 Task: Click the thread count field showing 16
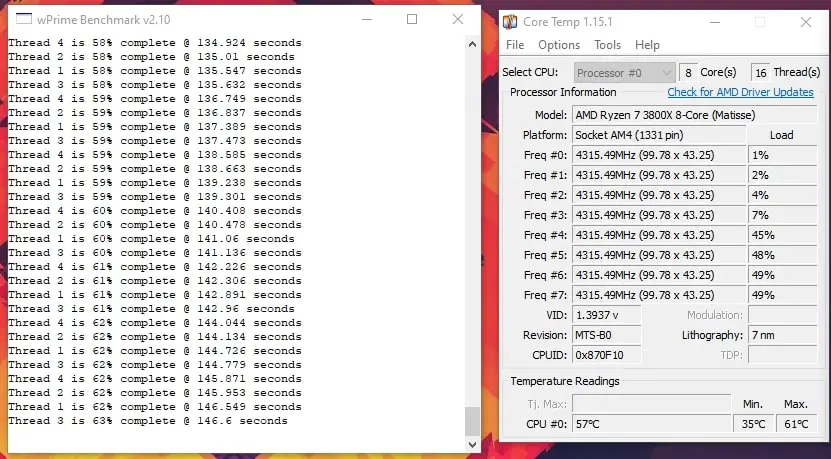click(761, 73)
